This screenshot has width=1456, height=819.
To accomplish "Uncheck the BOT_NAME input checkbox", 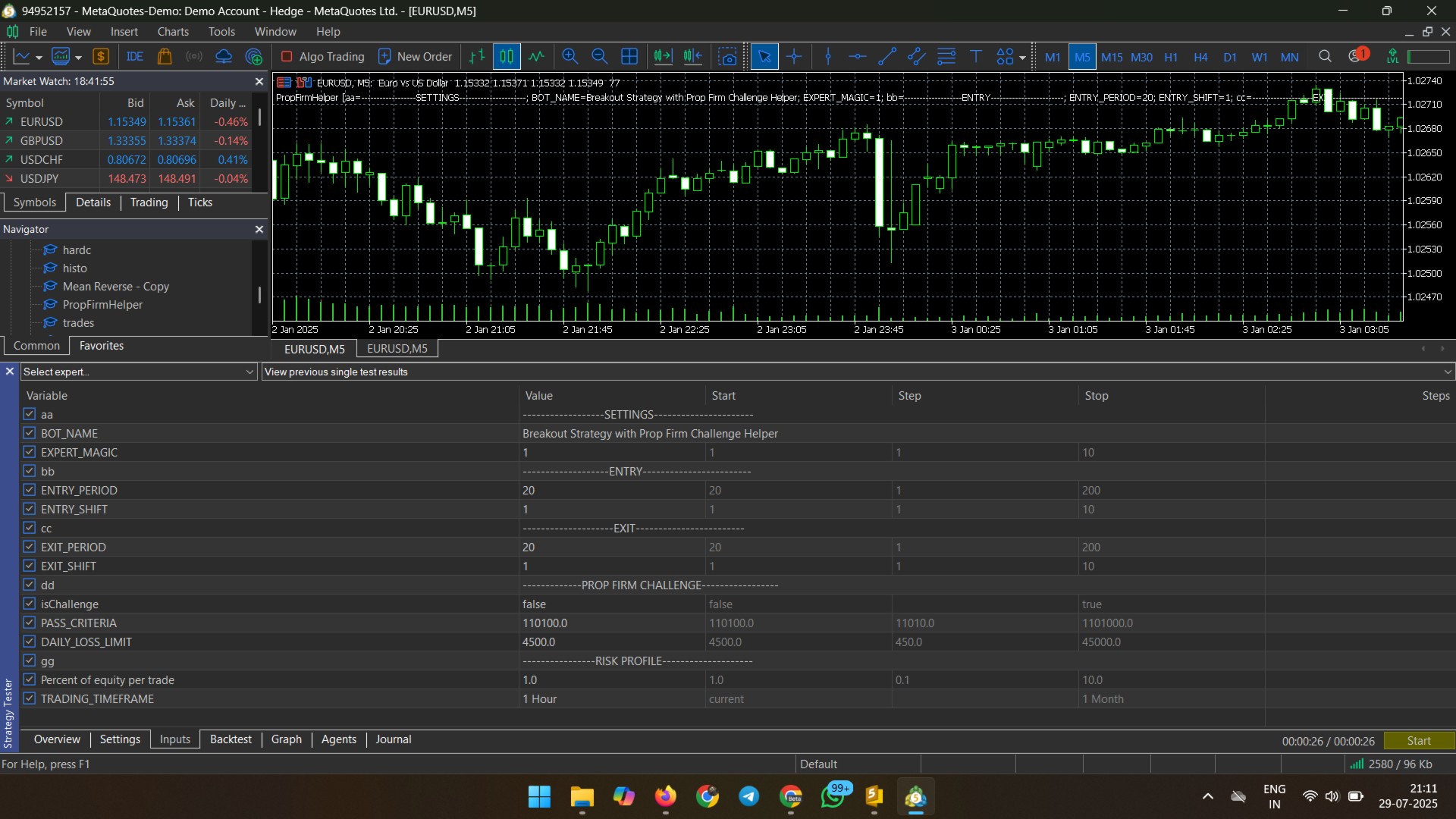I will pyautogui.click(x=30, y=433).
